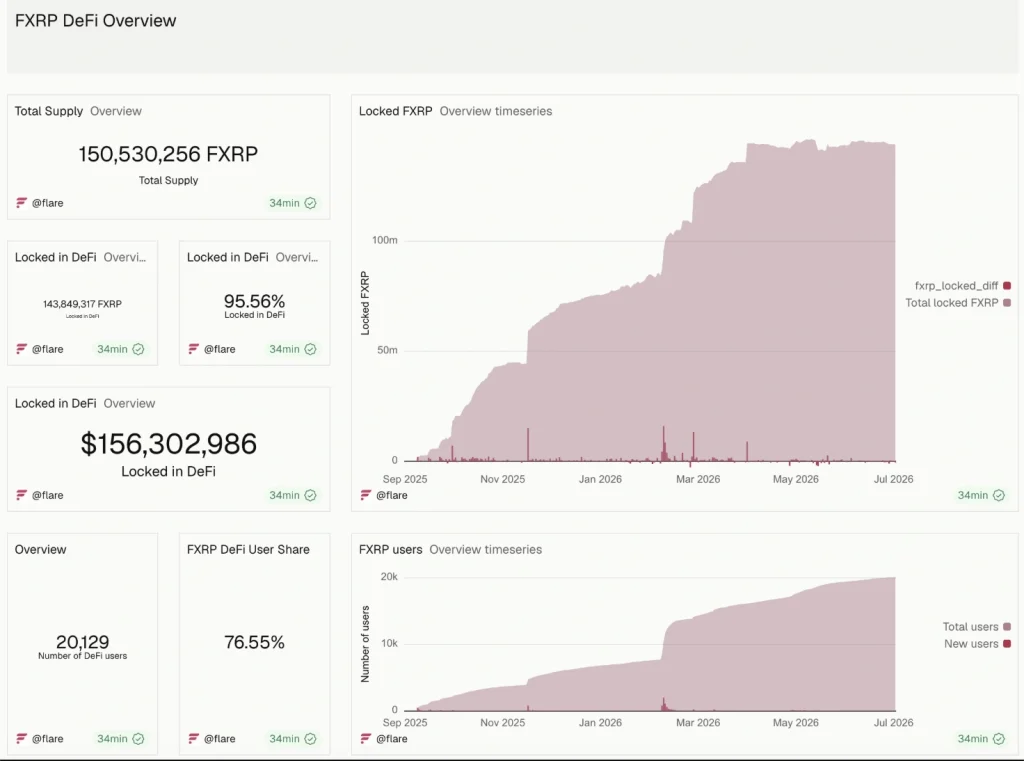Click the 95.56% value
Image resolution: width=1024 pixels, height=761 pixels.
tap(254, 301)
